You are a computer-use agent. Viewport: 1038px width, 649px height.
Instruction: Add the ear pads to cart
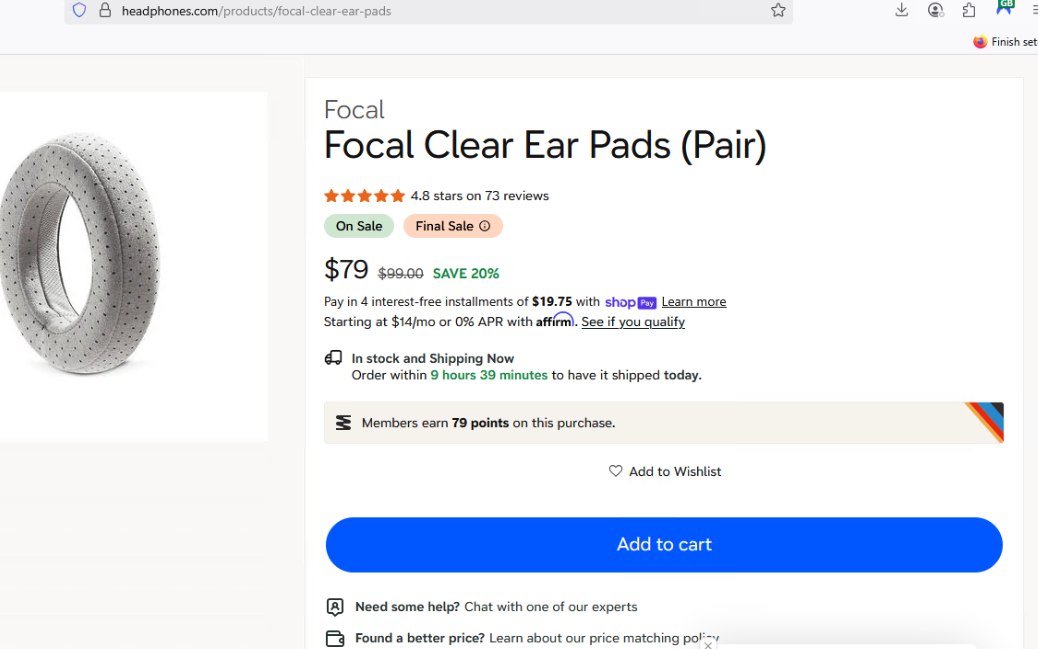tap(664, 545)
